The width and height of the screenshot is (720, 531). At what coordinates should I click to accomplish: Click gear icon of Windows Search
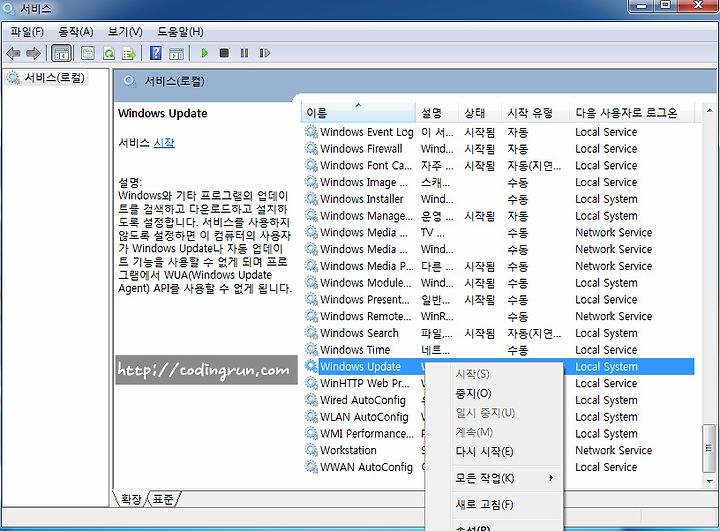311,333
